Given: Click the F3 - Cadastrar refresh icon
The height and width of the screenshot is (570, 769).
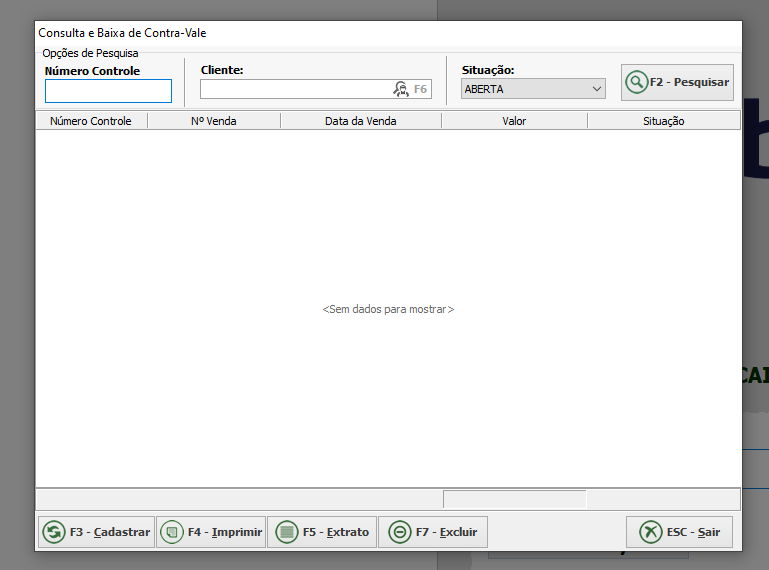Looking at the screenshot, I should pos(53,532).
